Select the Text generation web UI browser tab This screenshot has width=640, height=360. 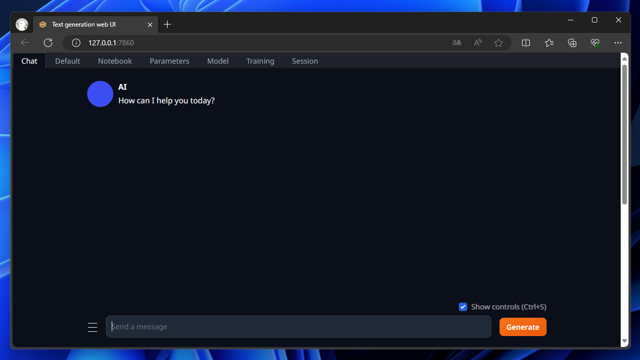pos(96,24)
